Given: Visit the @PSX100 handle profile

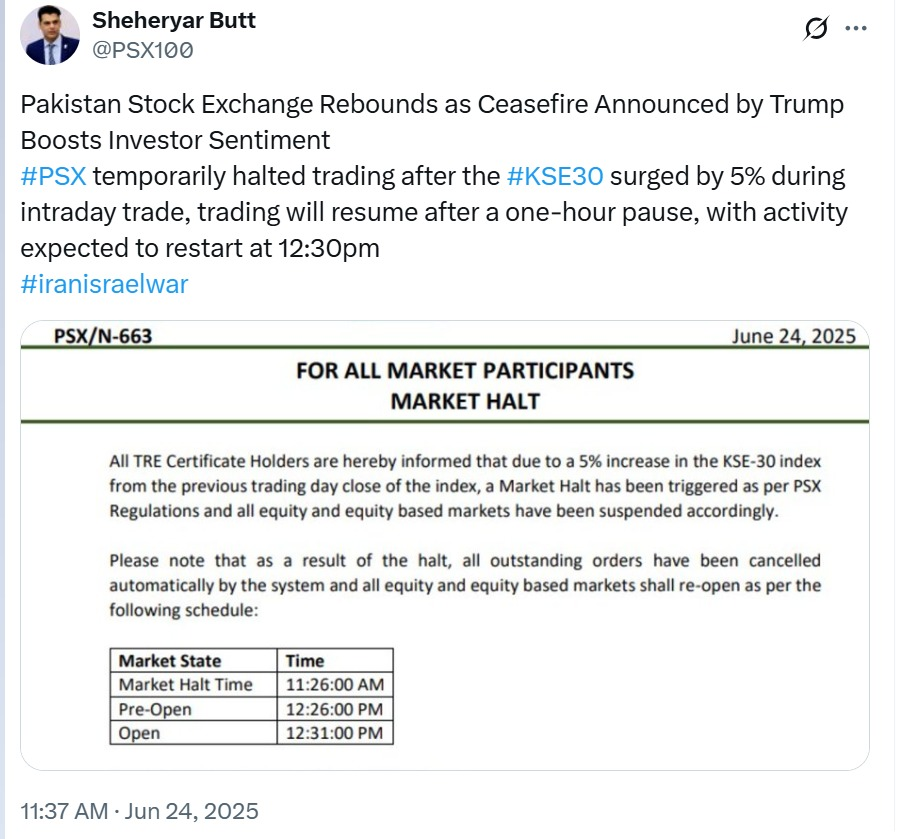Looking at the screenshot, I should [x=143, y=50].
